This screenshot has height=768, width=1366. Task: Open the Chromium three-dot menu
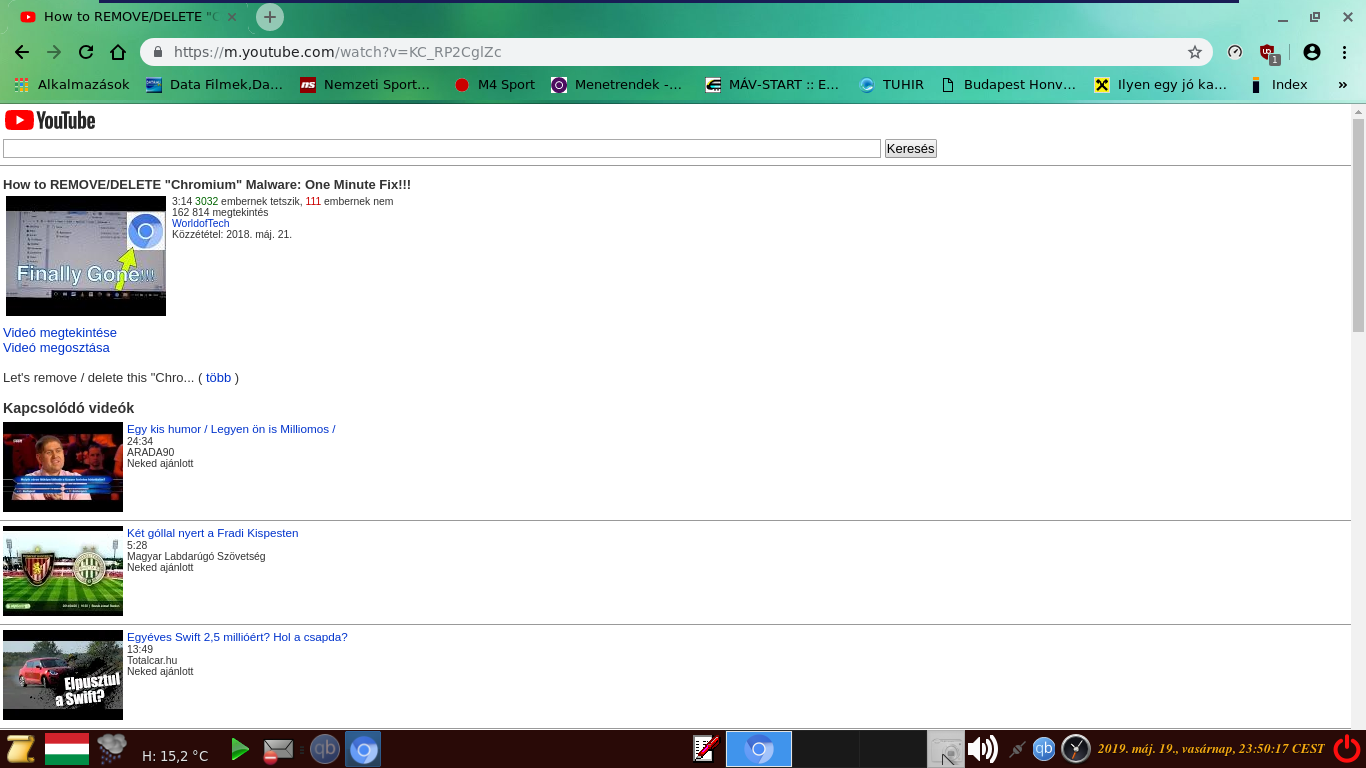point(1346,52)
